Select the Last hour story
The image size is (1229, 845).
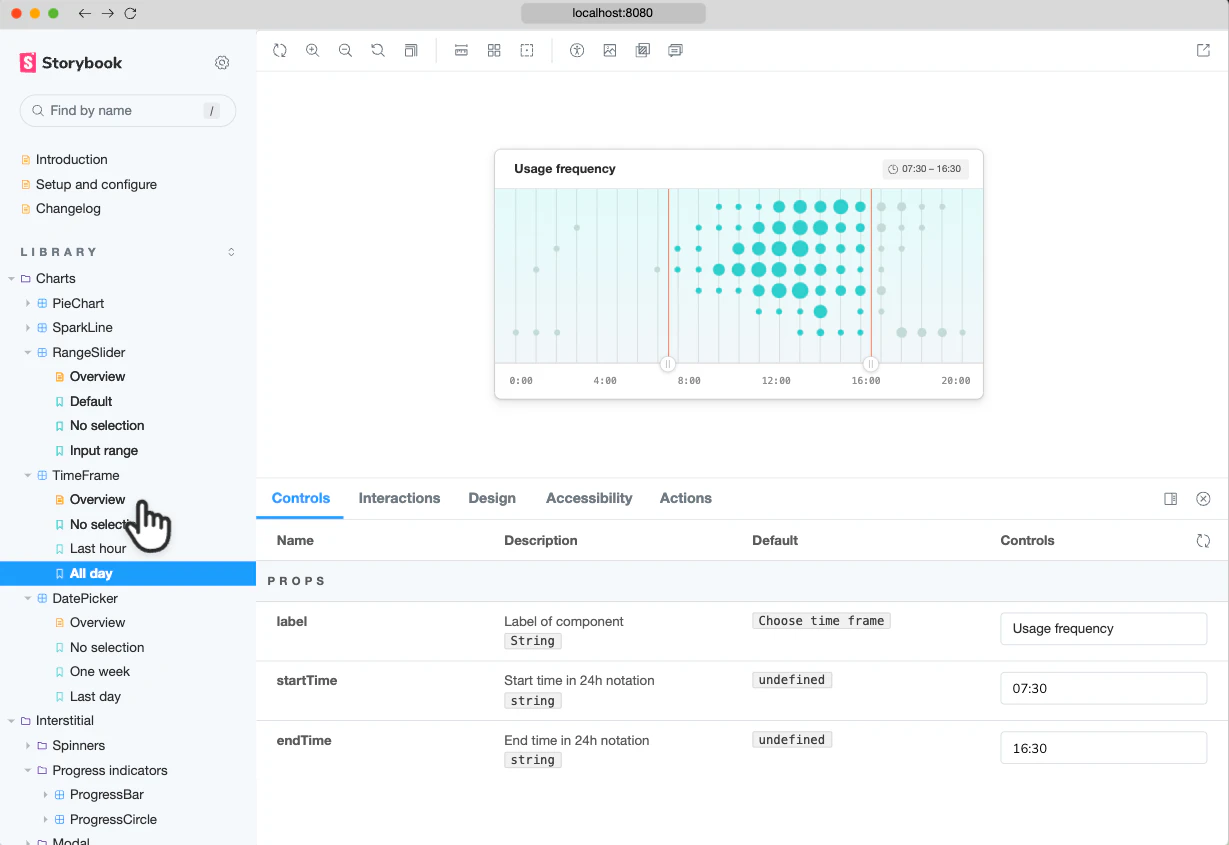point(98,549)
